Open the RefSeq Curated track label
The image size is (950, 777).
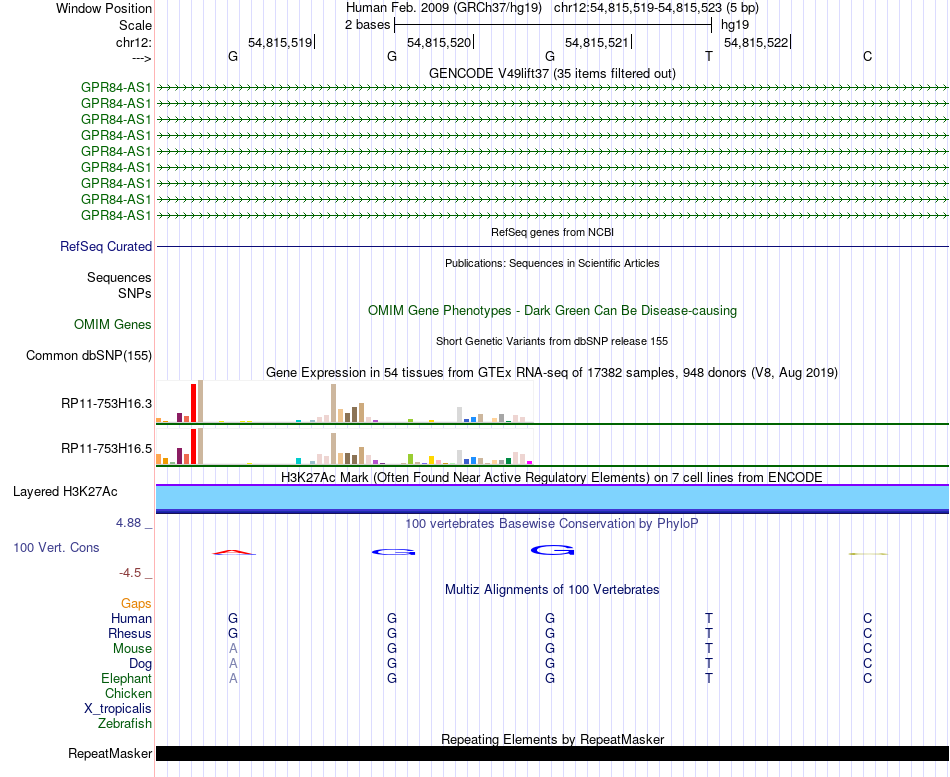click(106, 247)
